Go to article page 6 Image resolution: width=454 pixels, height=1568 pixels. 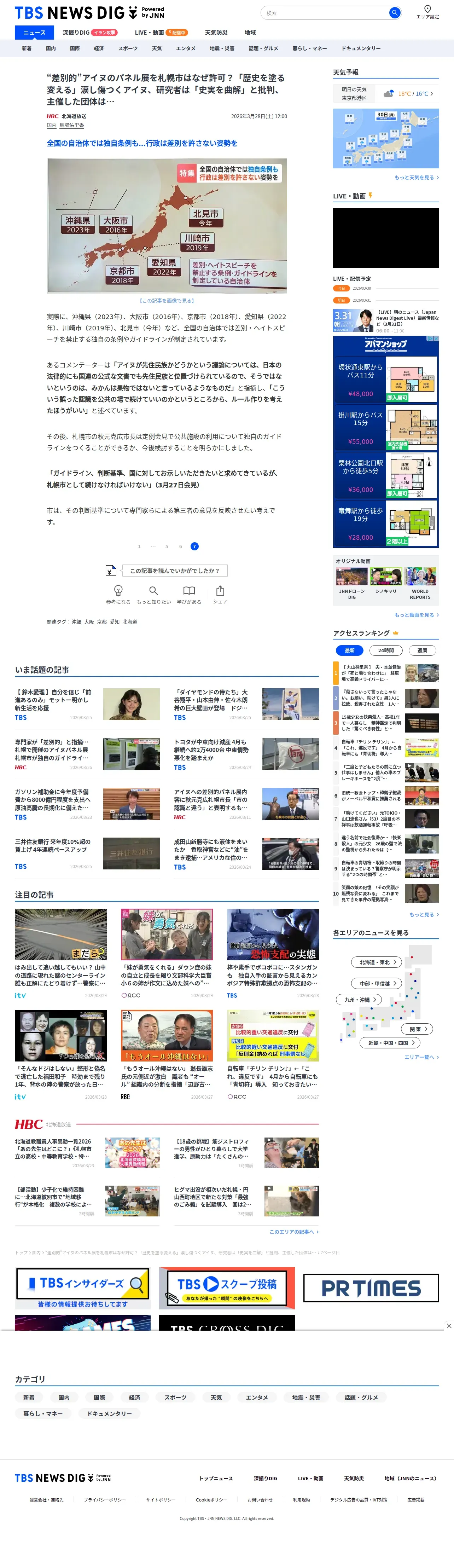pos(181,546)
